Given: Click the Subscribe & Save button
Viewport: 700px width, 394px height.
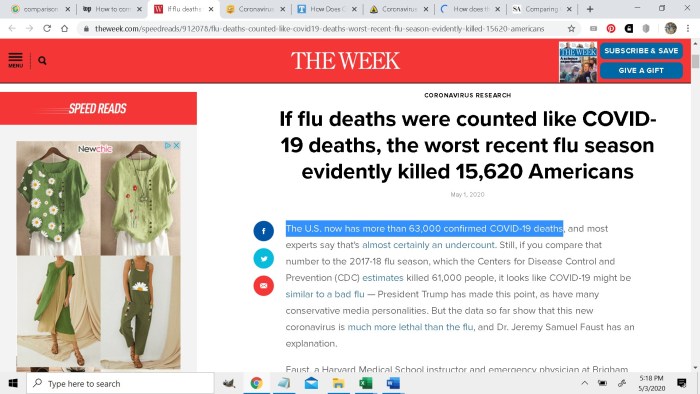Looking at the screenshot, I should 641,51.
